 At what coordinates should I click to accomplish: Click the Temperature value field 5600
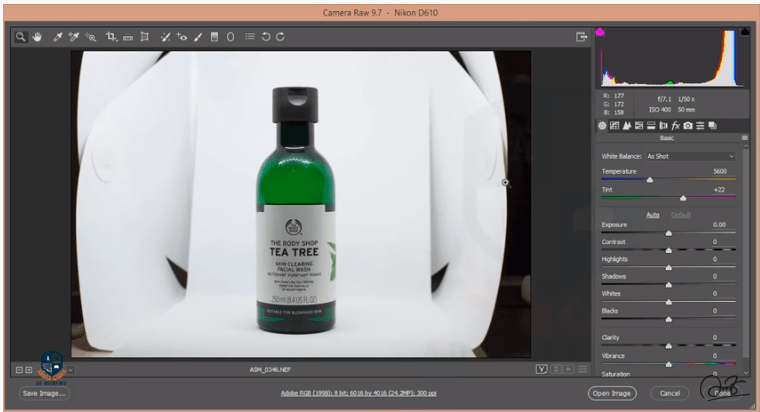[x=720, y=171]
